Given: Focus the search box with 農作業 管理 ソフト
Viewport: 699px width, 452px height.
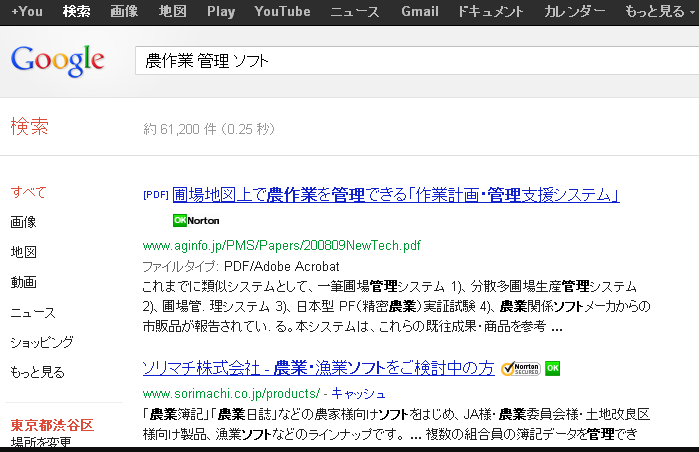Looking at the screenshot, I should click(417, 61).
